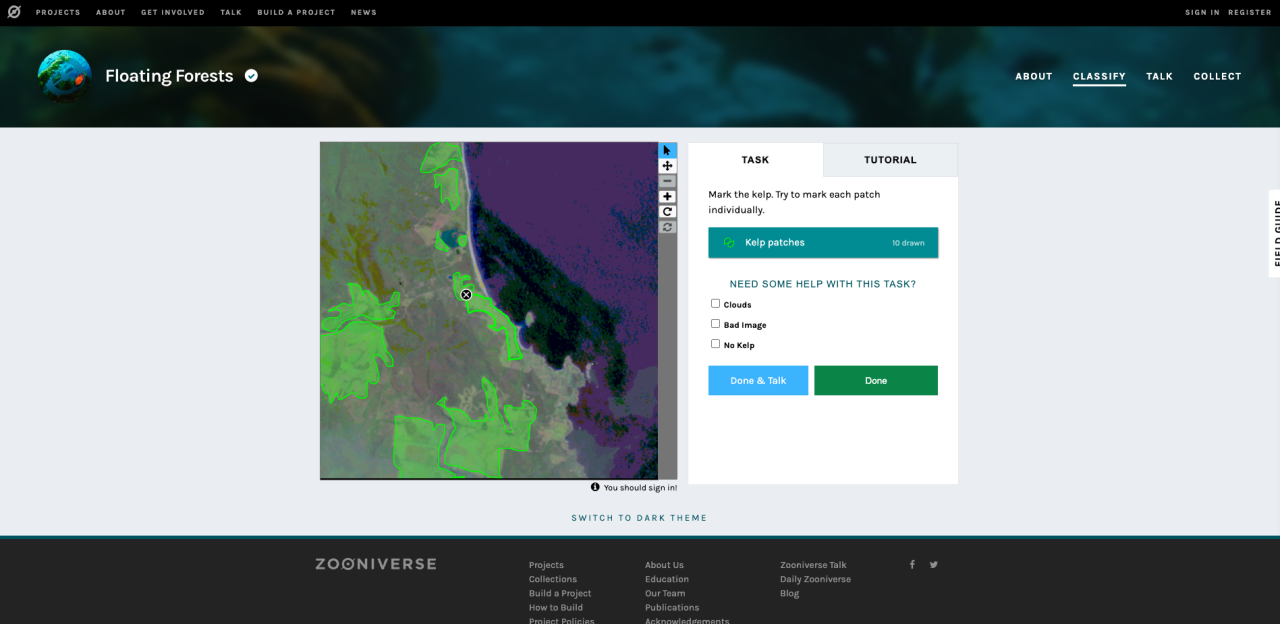
Task: Open the footer Build a Project link
Action: tap(560, 593)
